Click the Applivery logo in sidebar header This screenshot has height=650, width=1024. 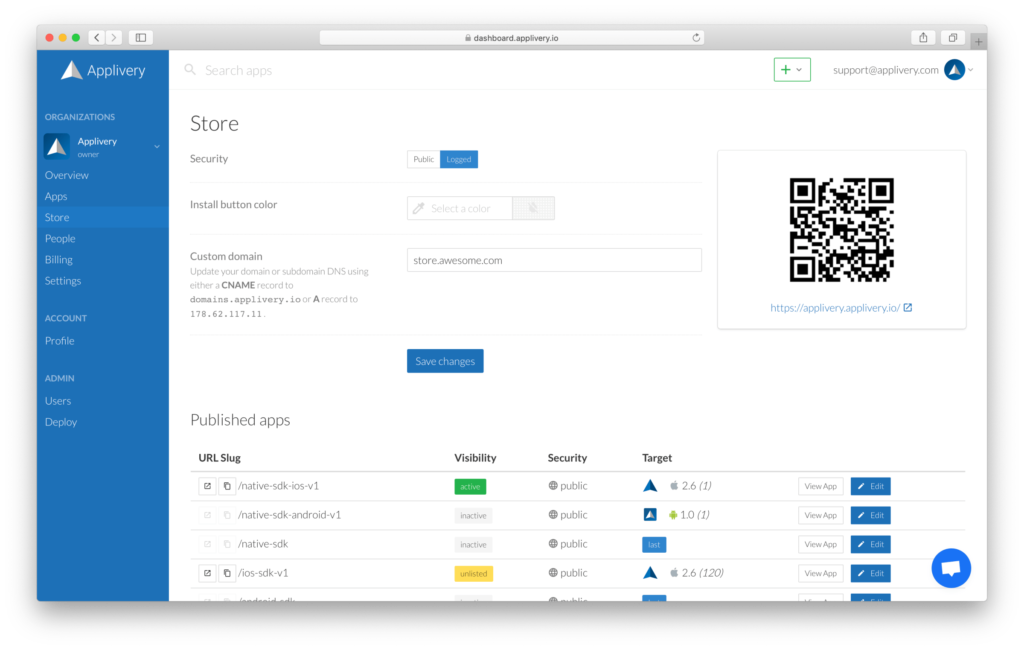(103, 70)
